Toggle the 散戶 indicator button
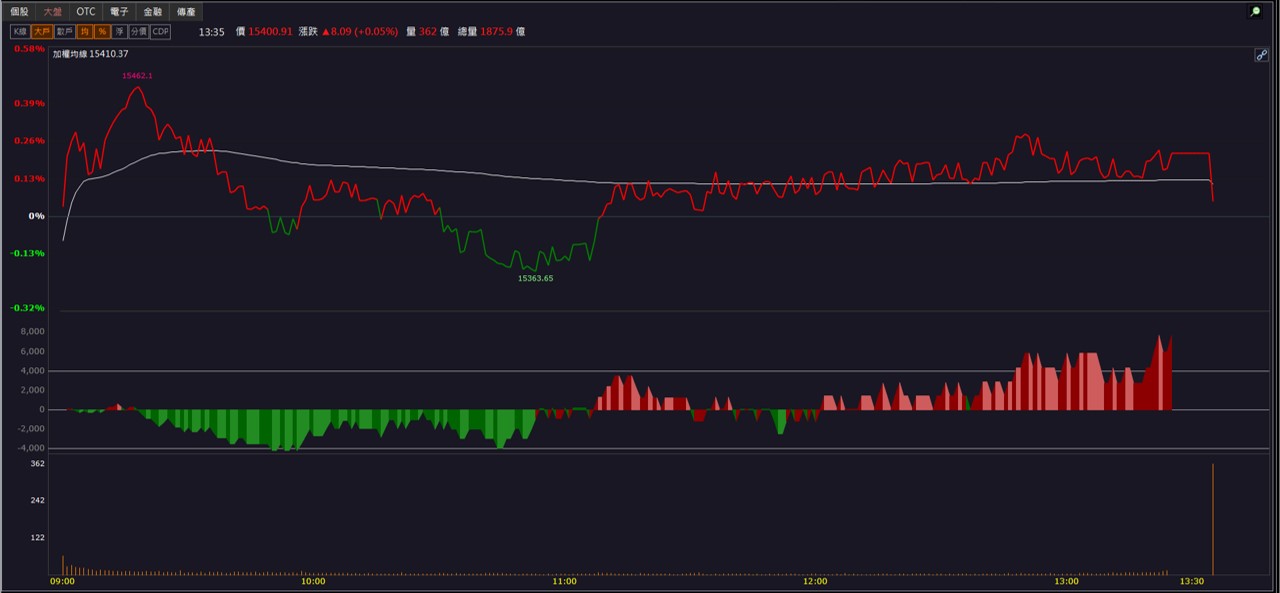The height and width of the screenshot is (593, 1280). point(65,32)
